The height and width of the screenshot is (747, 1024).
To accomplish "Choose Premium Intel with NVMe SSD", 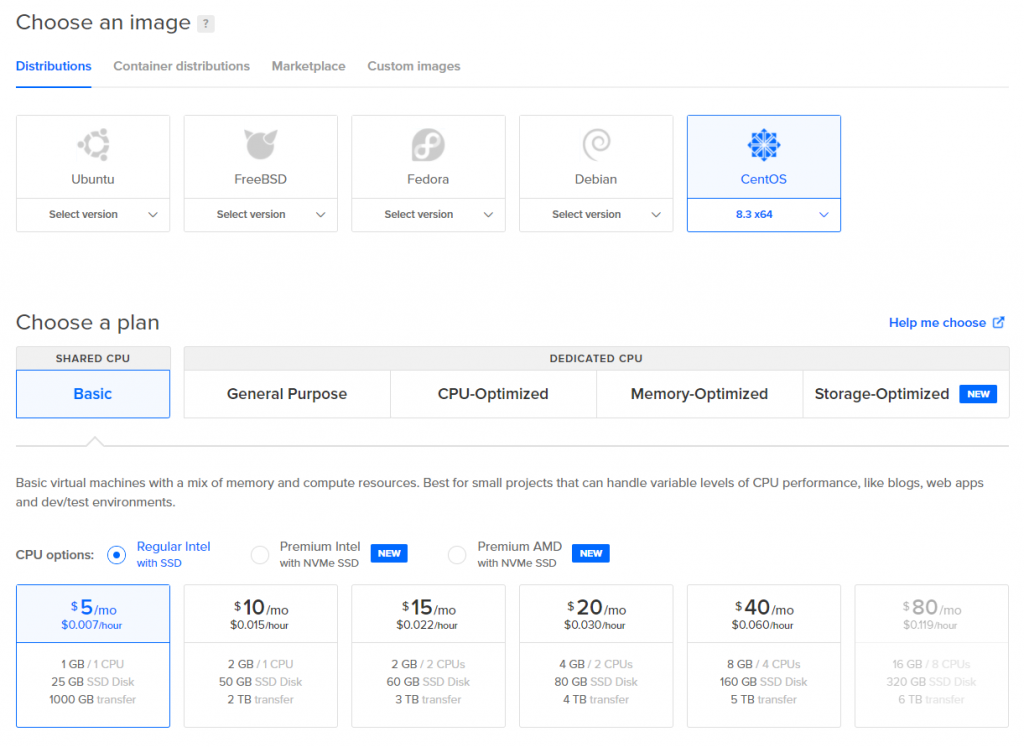I will click(x=260, y=553).
